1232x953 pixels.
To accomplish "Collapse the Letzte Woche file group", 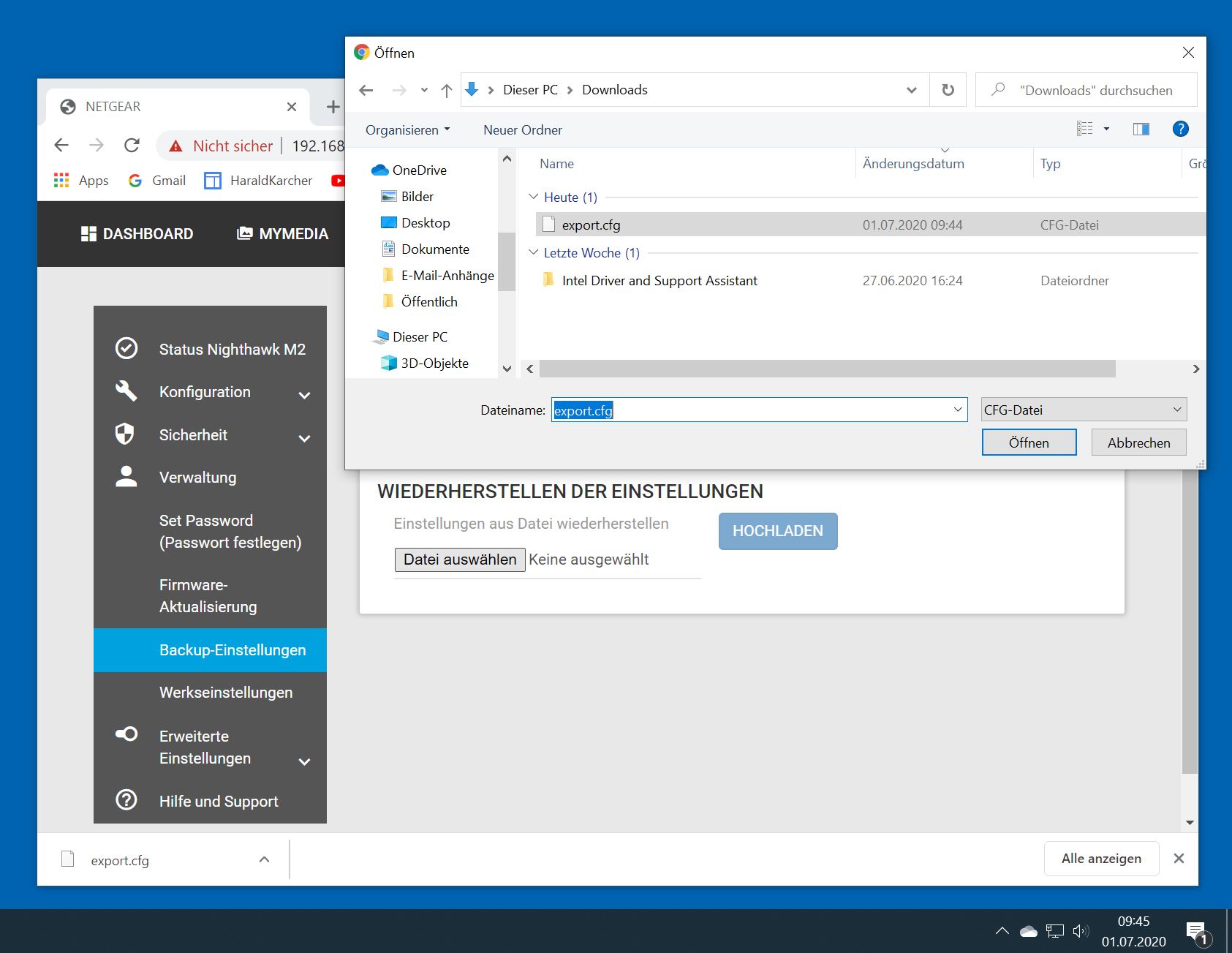I will click(534, 253).
